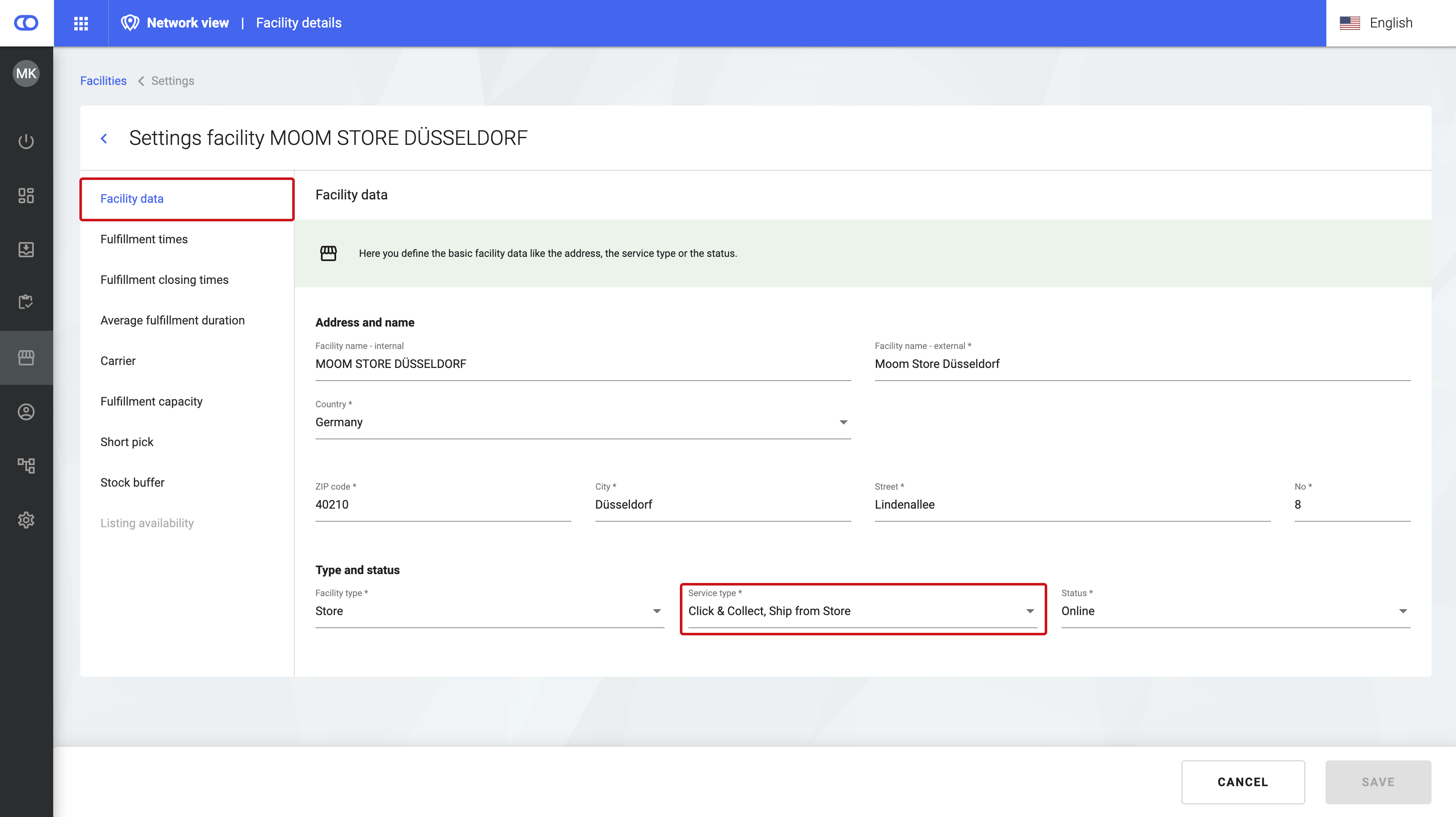Open the Service type dropdown

point(862,610)
